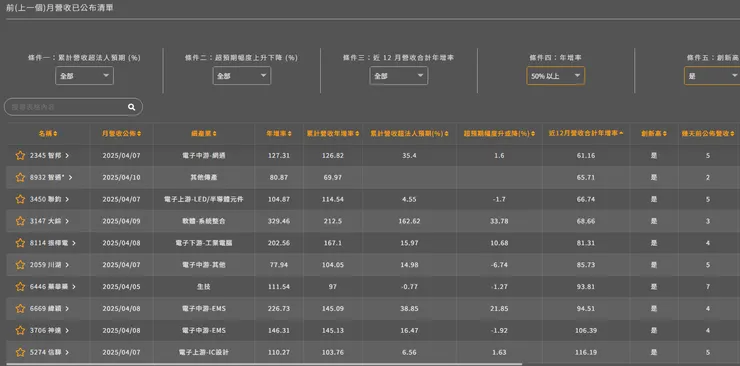Viewport: 740px width, 366px height.
Task: Click the 212.5 cumulative growth value
Action: [x=332, y=221]
